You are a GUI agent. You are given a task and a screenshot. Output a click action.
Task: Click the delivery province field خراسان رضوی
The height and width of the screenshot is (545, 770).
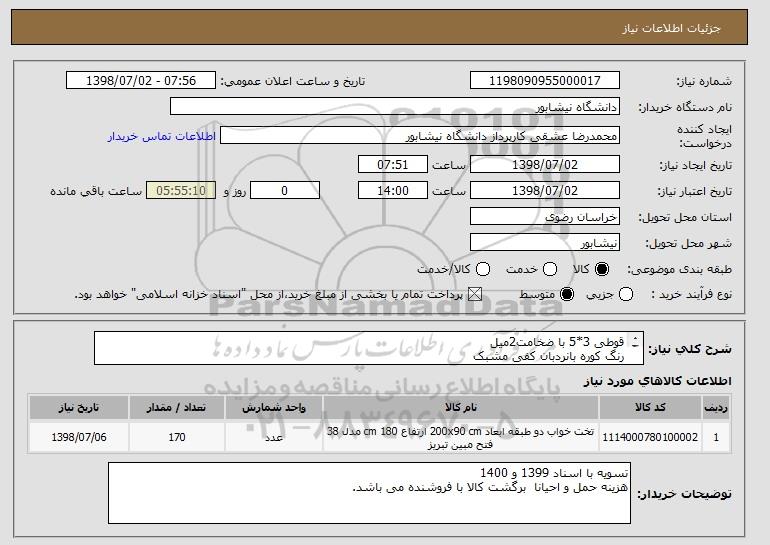(x=545, y=217)
